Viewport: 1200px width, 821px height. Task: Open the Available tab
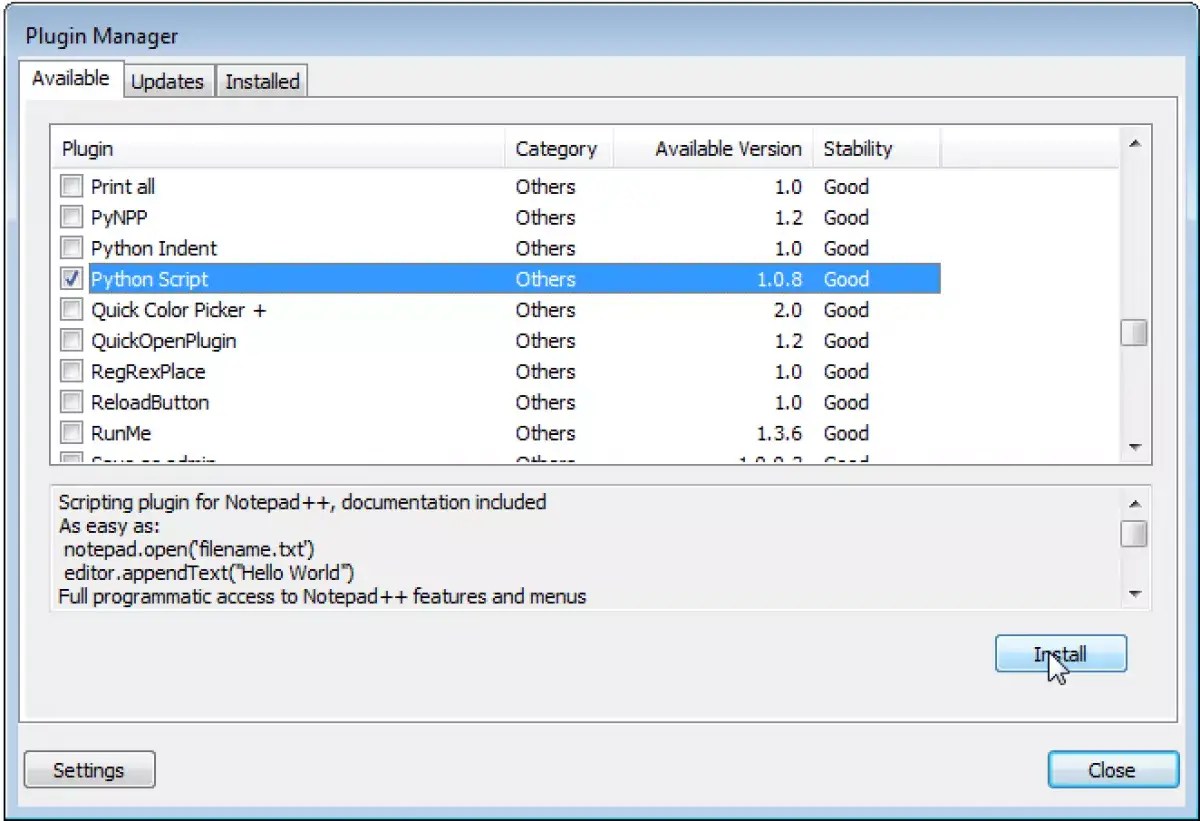click(70, 77)
